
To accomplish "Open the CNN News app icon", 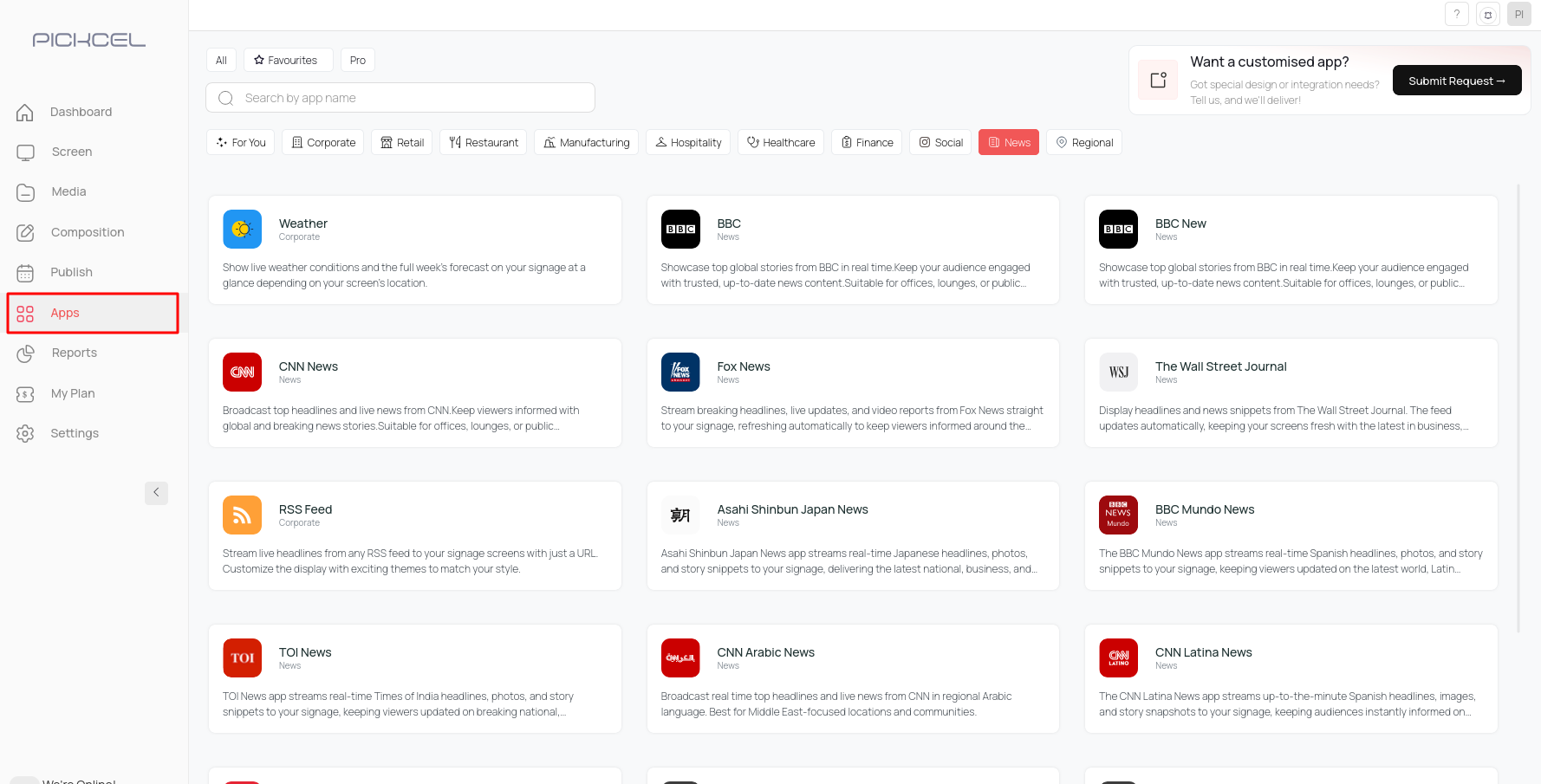I will [x=242, y=372].
